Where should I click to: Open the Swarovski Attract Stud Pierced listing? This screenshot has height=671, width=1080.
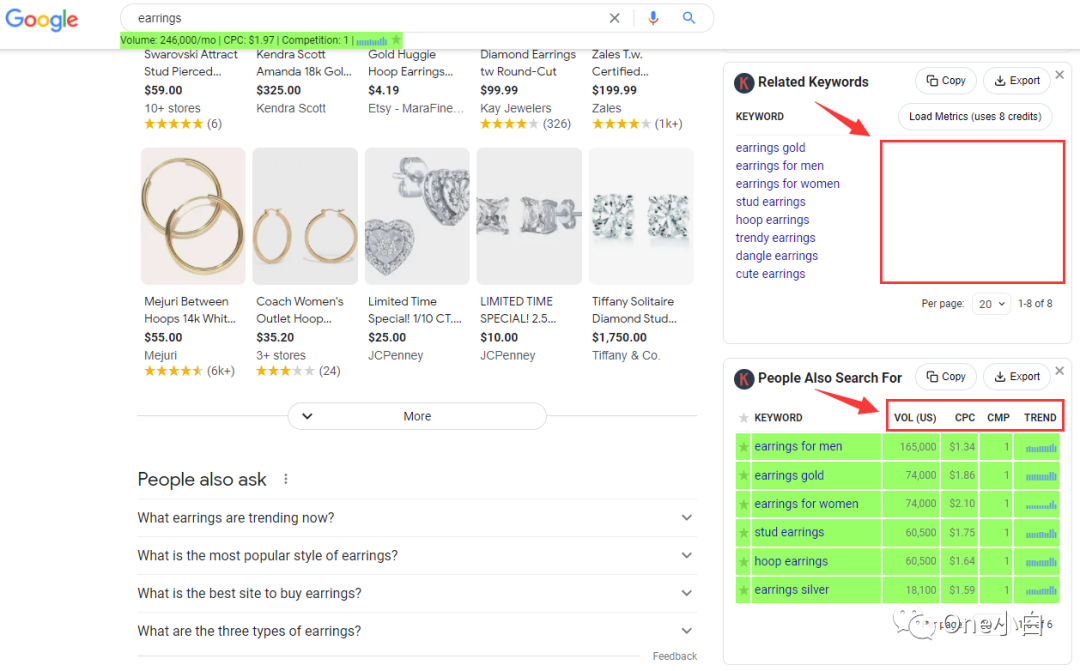tap(191, 63)
